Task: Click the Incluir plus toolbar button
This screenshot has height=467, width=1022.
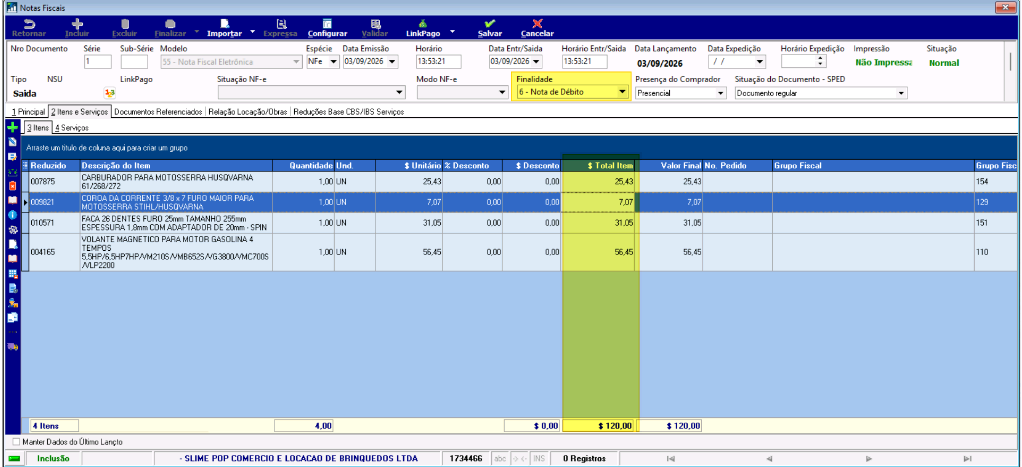Action: click(x=77, y=27)
